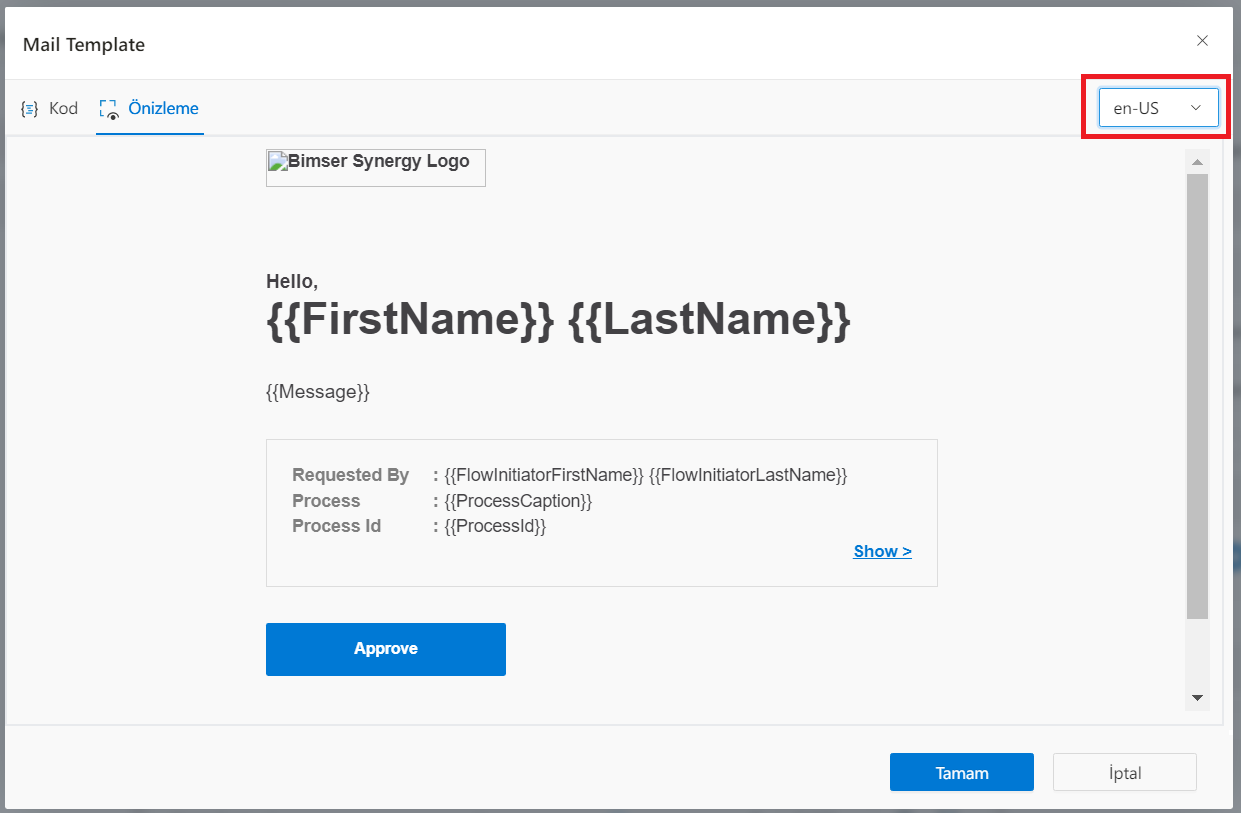1241x813 pixels.
Task: Click the {{FirstName}} {{LastName}} heading
Action: coord(558,320)
